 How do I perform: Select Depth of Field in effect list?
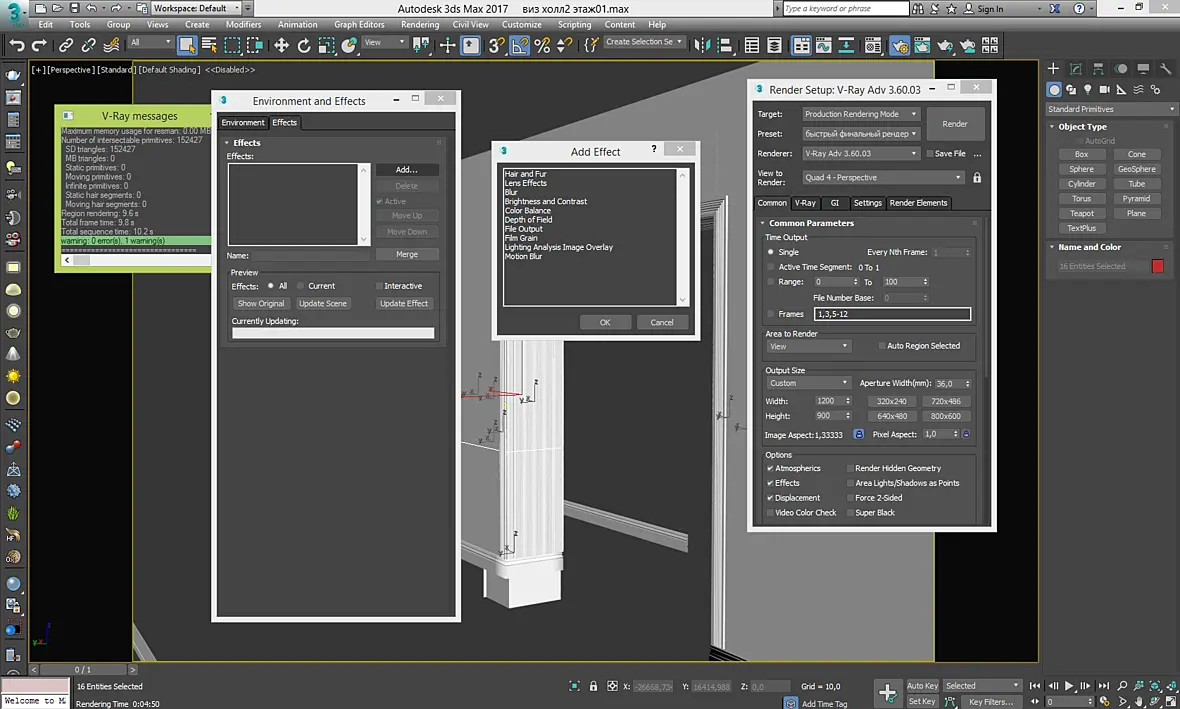coord(528,220)
